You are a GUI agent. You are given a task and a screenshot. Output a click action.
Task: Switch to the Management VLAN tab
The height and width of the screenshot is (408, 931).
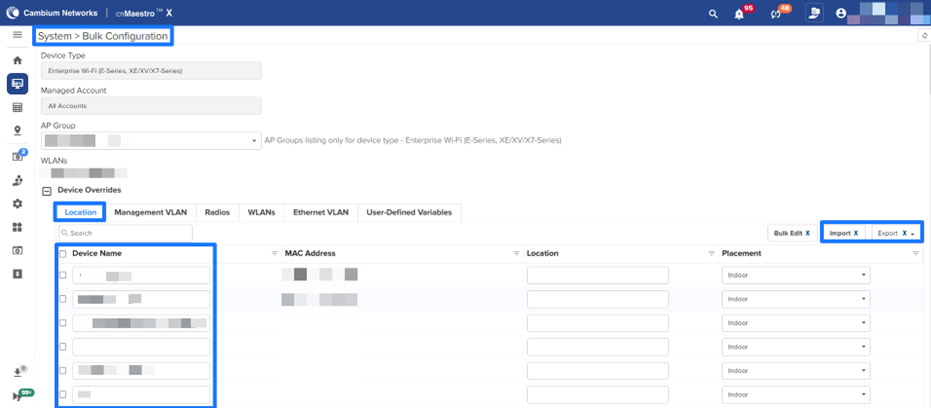tap(150, 212)
